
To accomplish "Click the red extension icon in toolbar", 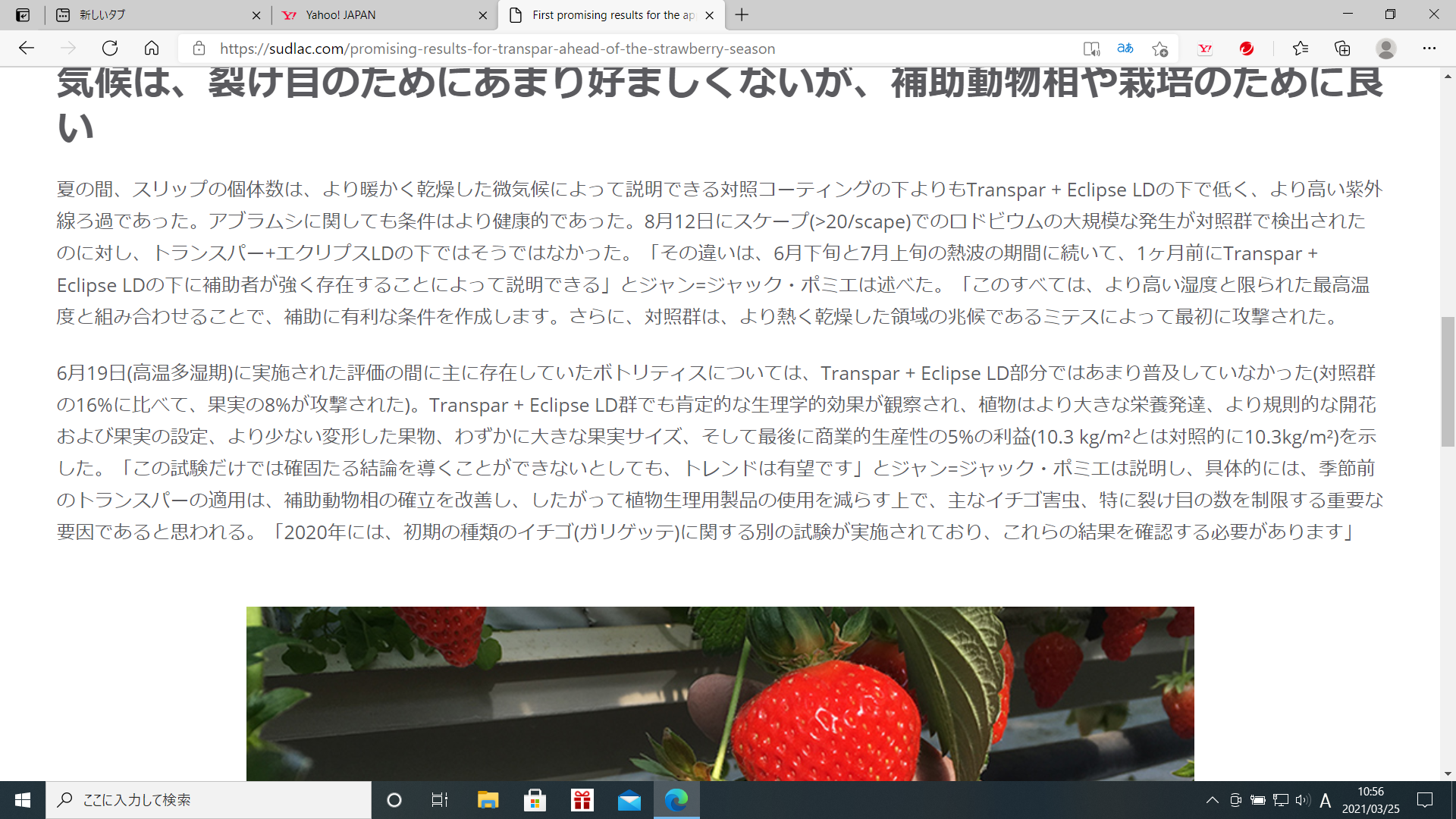I will pos(1247,49).
